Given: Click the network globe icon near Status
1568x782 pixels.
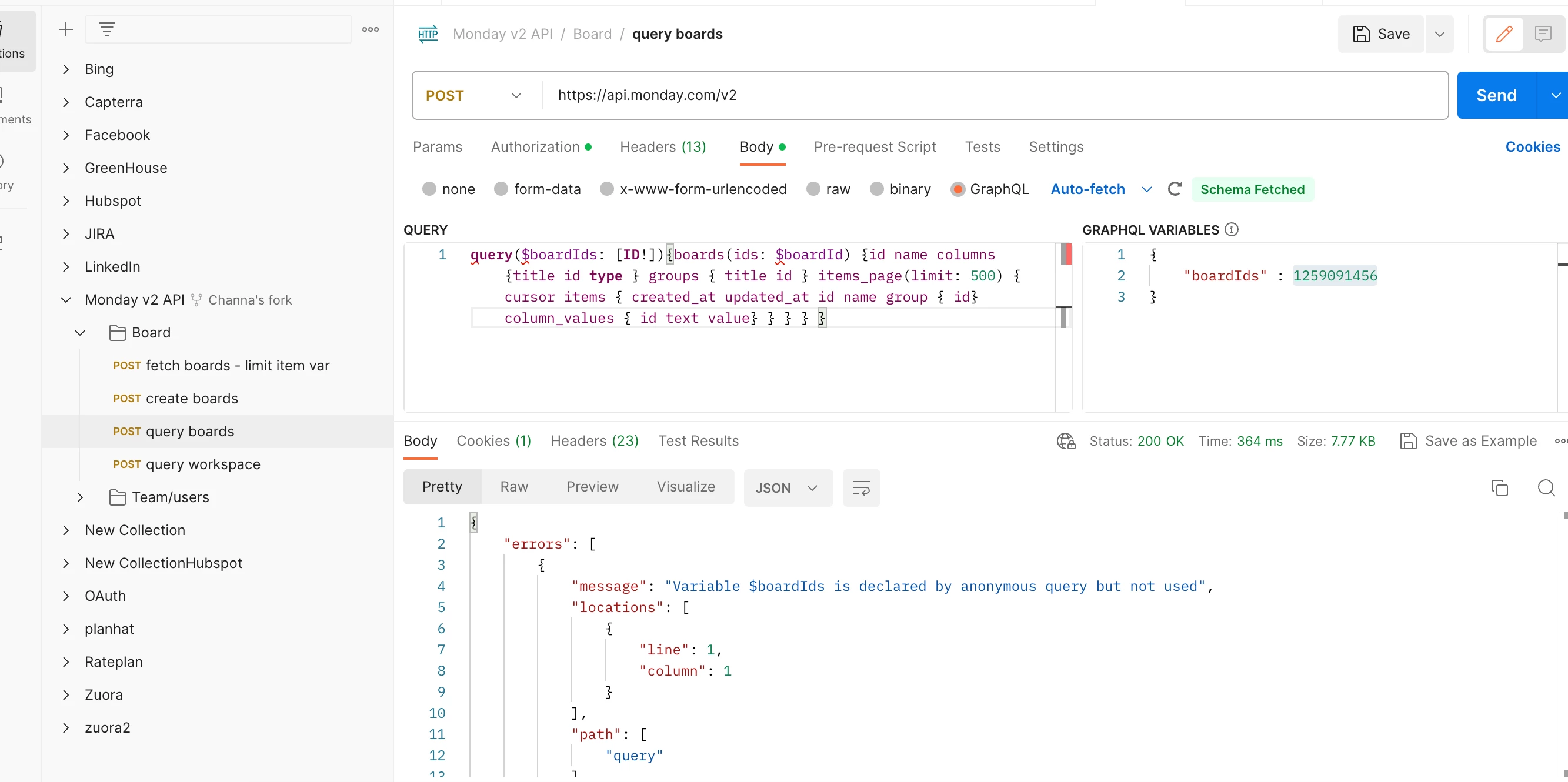Looking at the screenshot, I should click(x=1066, y=440).
